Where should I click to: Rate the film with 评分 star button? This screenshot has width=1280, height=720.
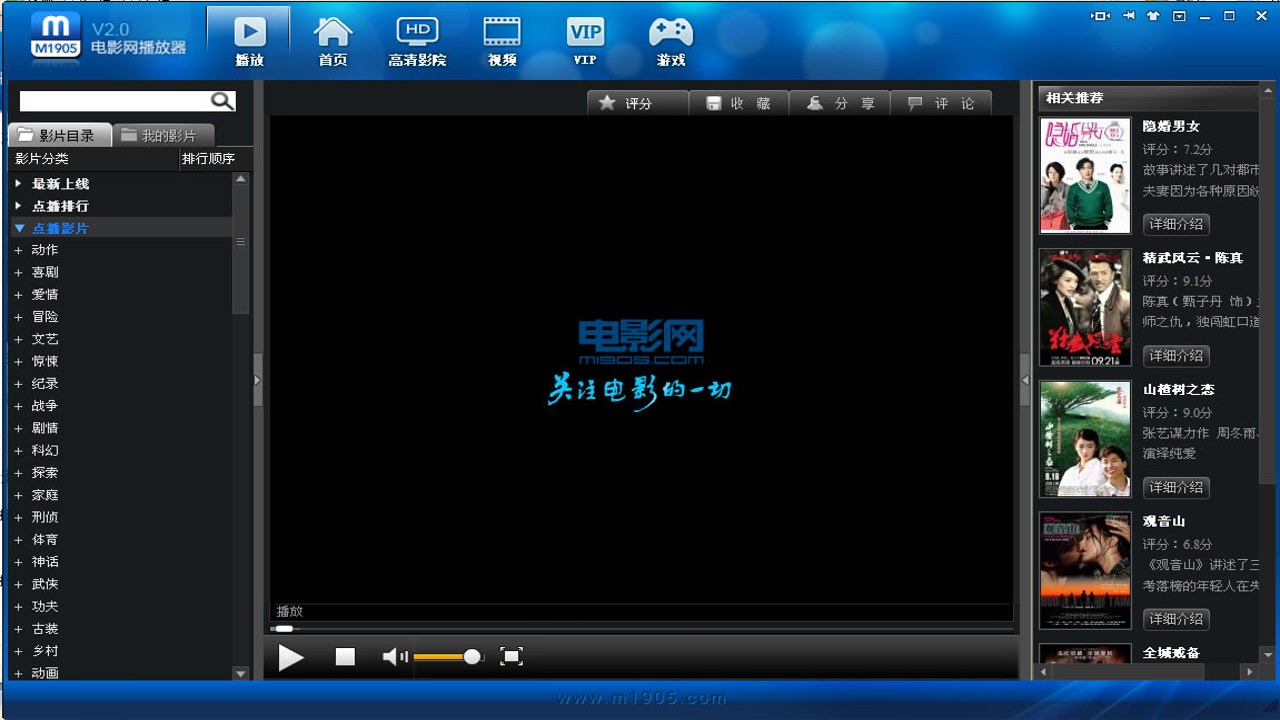[x=638, y=103]
